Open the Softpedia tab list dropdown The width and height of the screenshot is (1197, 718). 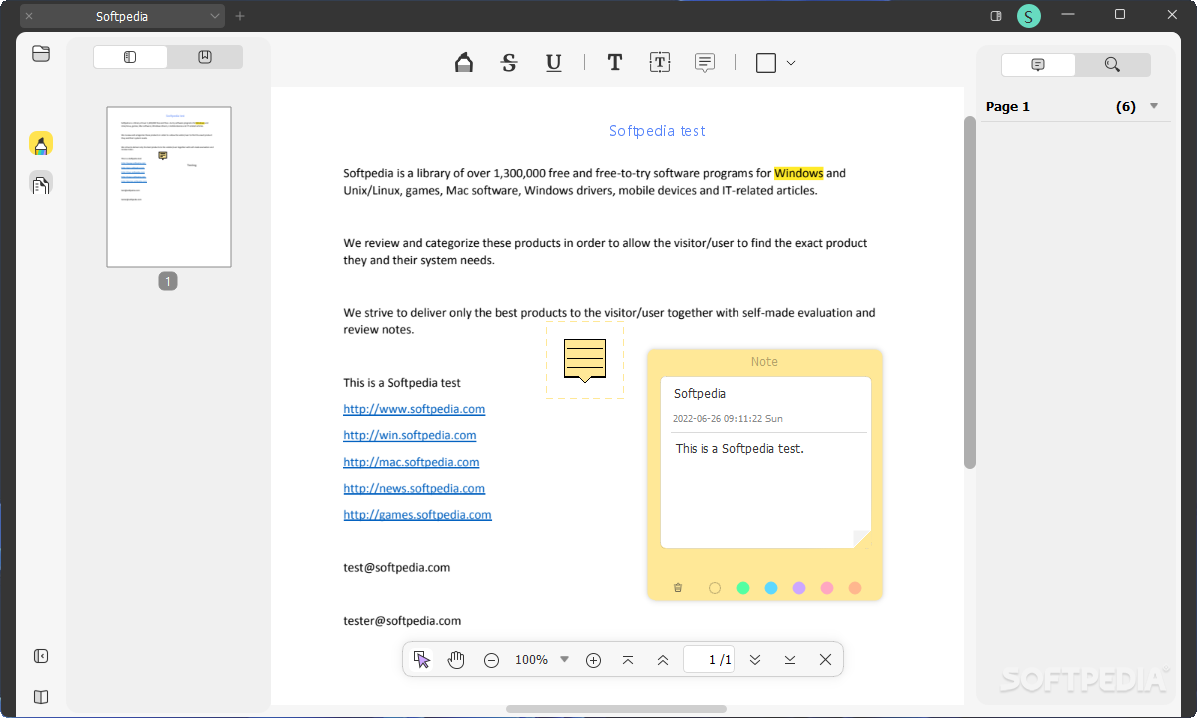215,16
